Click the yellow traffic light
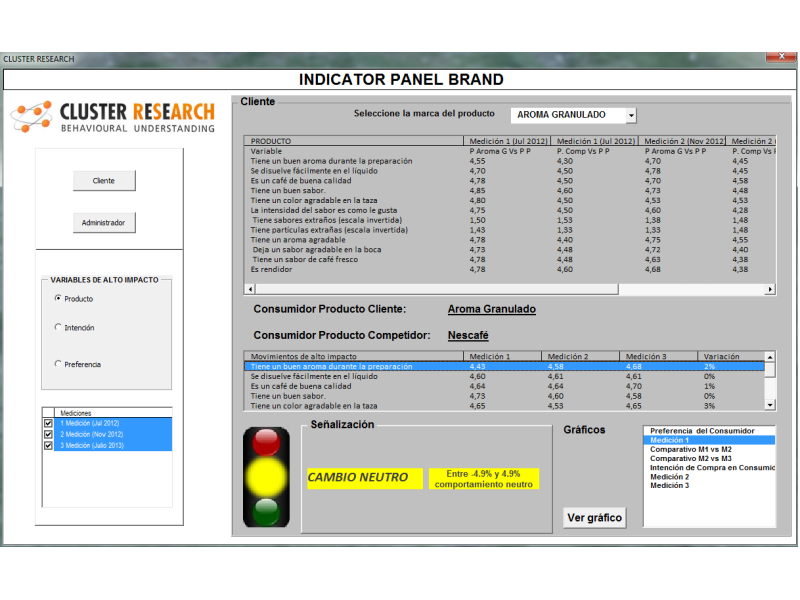Screen dimensions: 800x600 [x=265, y=475]
